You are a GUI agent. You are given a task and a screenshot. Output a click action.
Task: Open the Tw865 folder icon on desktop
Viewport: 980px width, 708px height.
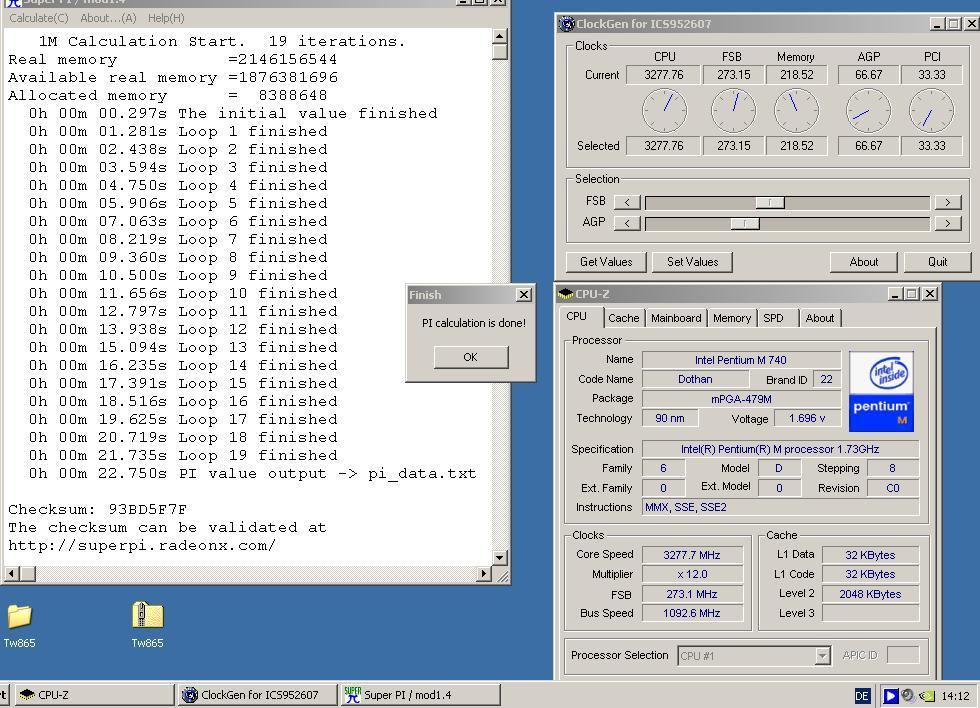tap(19, 616)
